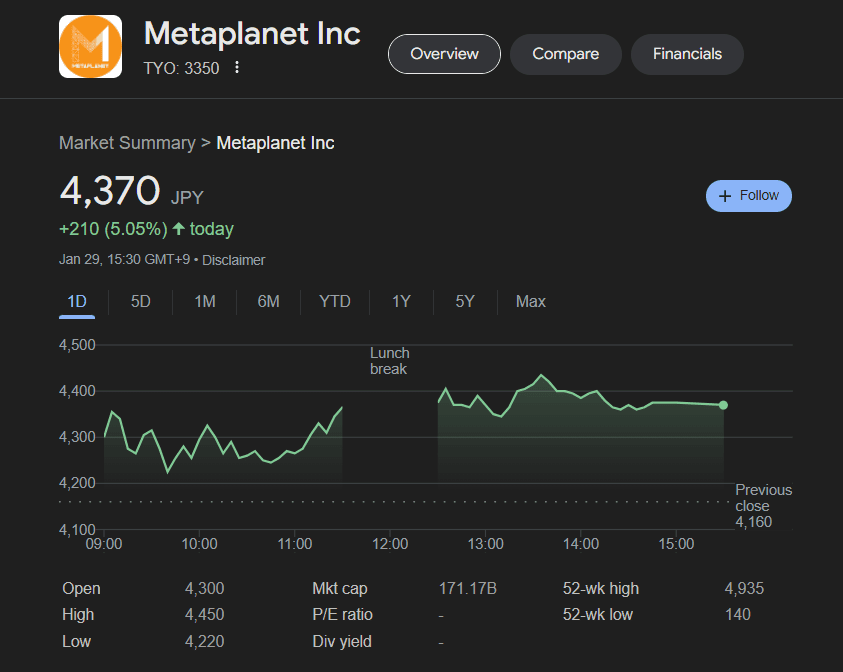843x672 pixels.
Task: View year-to-date performance with YTD
Action: tap(335, 301)
